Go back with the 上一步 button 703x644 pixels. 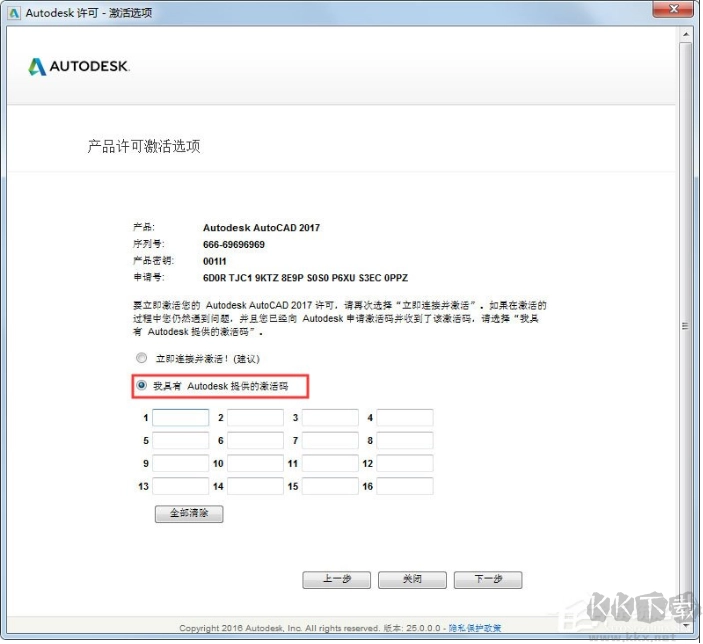(336, 580)
